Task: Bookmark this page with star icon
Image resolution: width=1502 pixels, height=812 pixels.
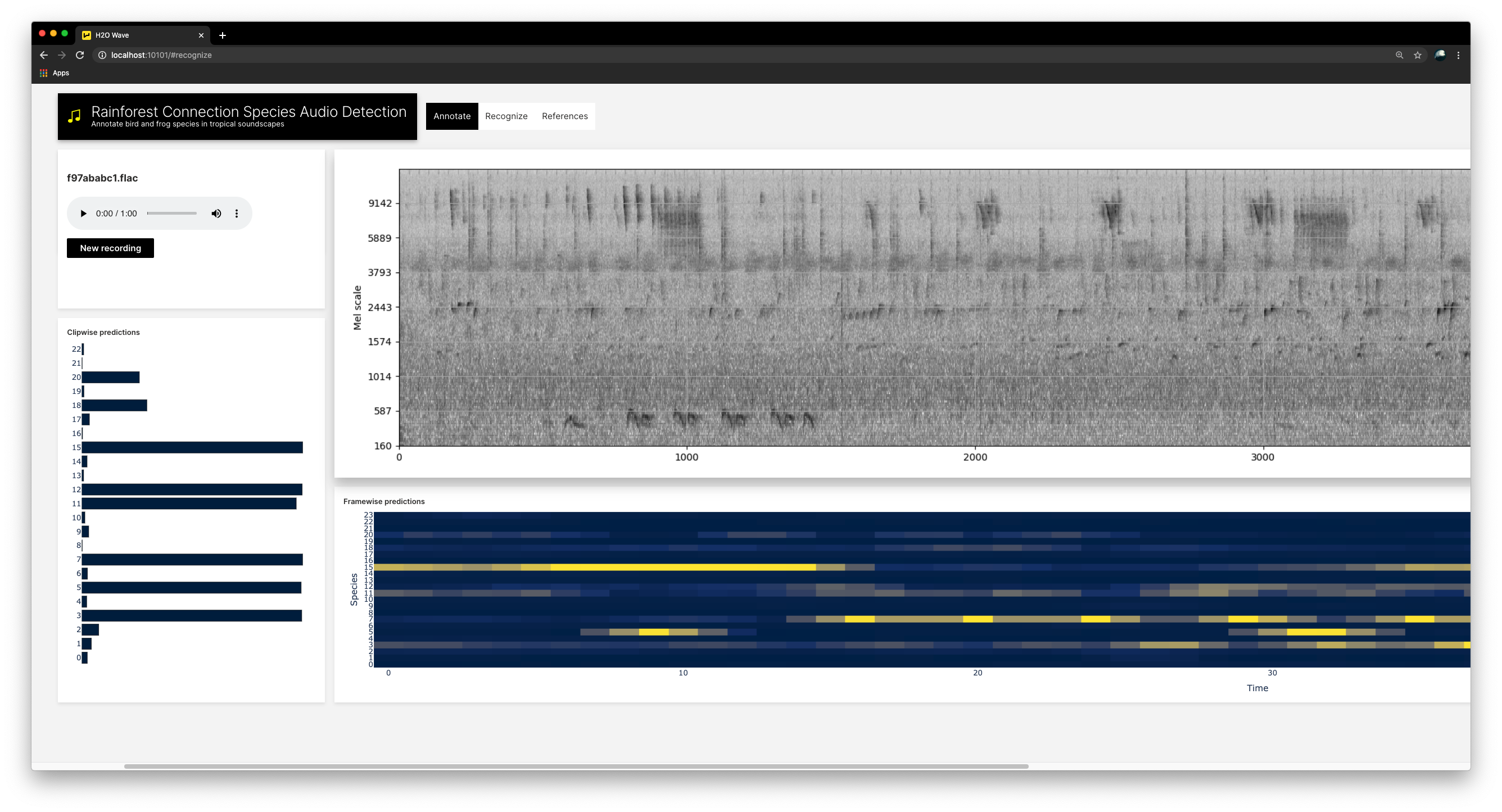Action: [1418, 55]
